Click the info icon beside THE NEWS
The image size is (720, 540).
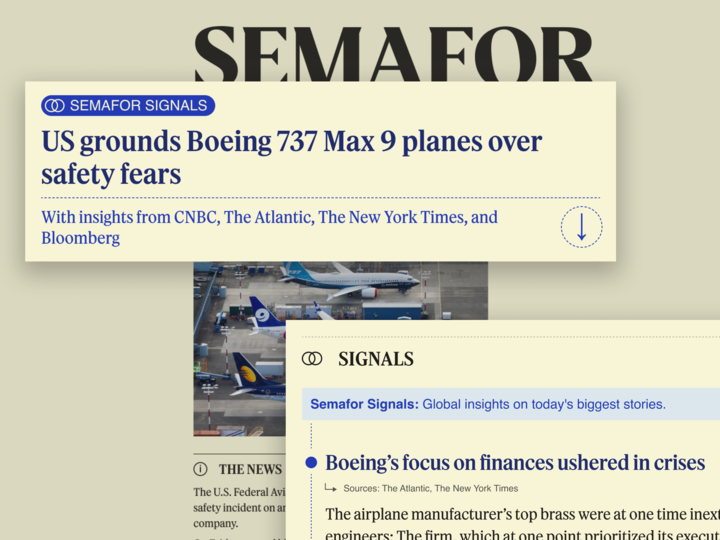[200, 469]
